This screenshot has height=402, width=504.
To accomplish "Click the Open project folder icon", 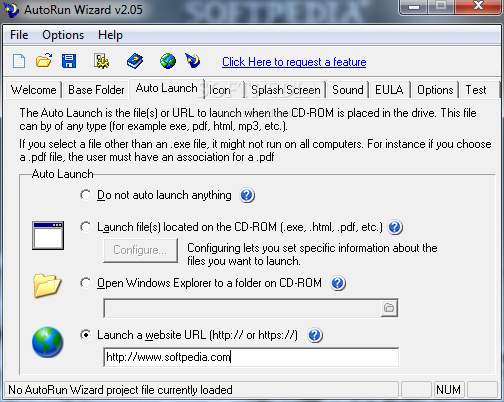I will click(x=44, y=61).
